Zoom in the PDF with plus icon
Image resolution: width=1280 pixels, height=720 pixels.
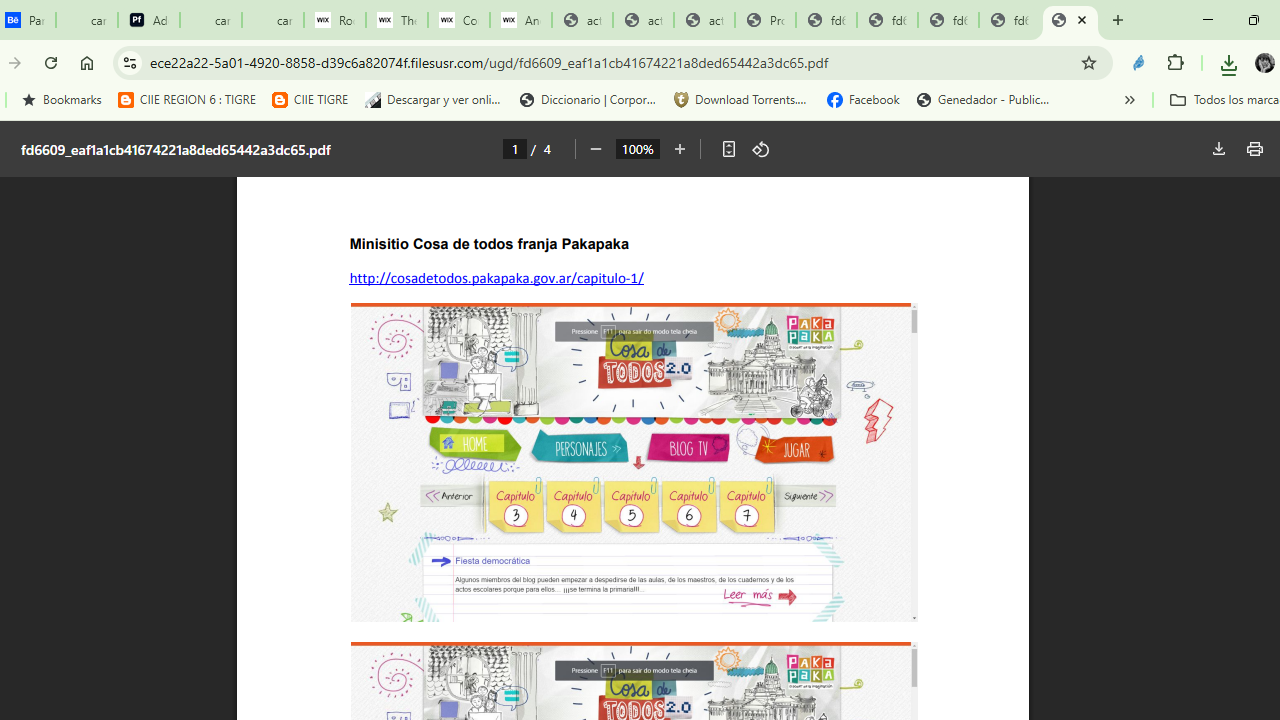(x=680, y=149)
